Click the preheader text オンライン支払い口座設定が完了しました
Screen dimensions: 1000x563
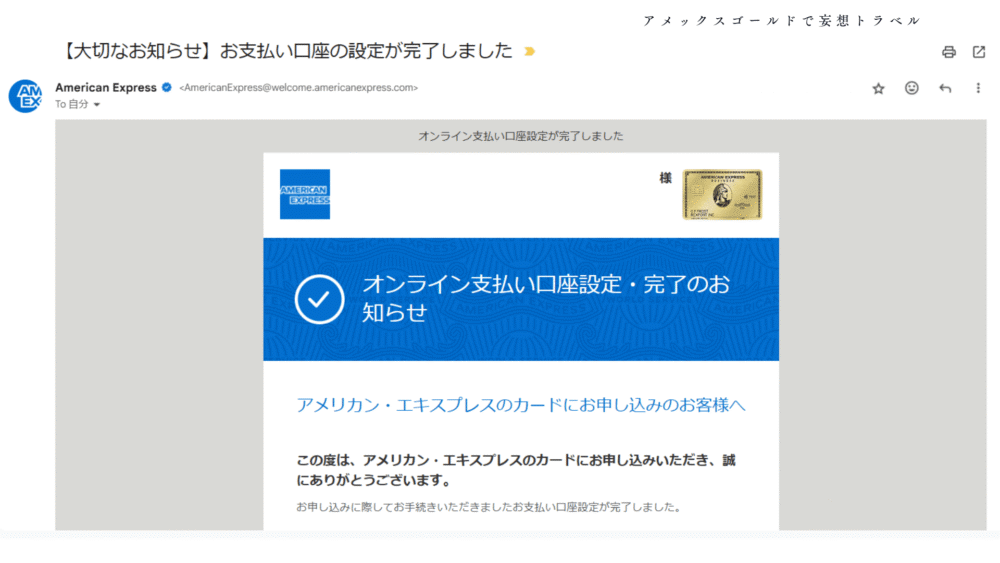520,136
